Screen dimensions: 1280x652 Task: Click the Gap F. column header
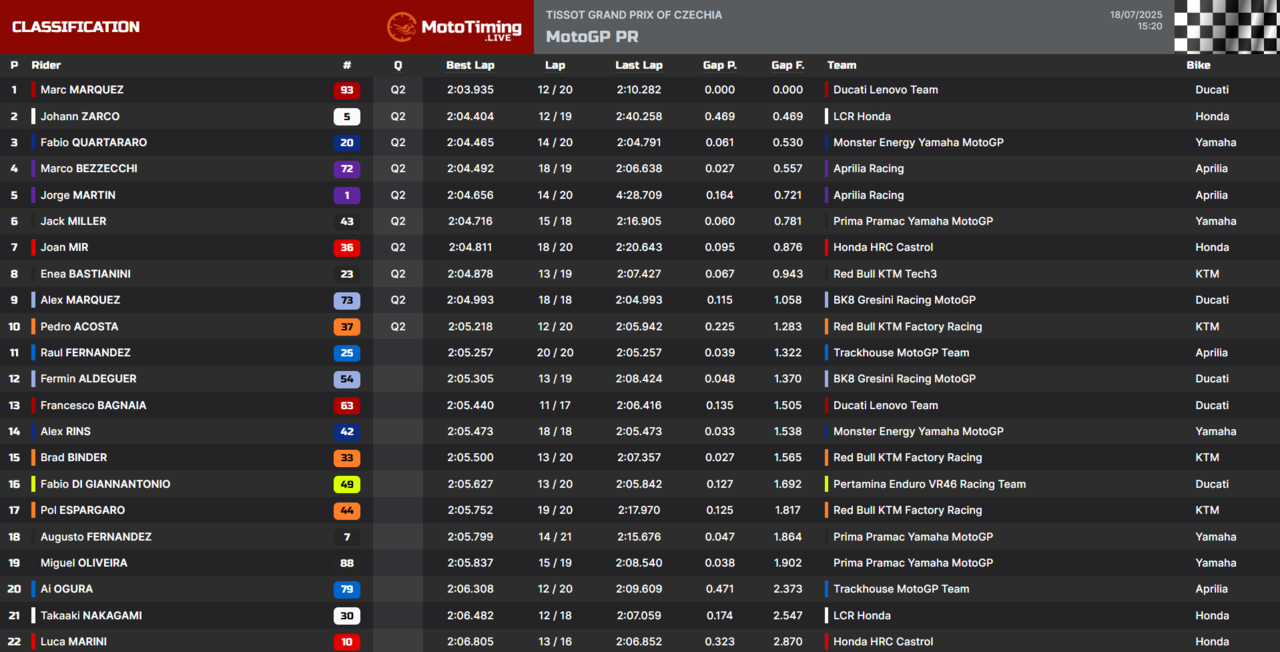pyautogui.click(x=788, y=65)
